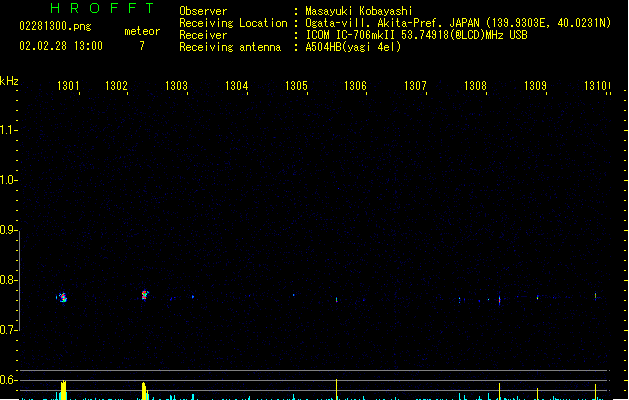Image resolution: width=629 pixels, height=400 pixels.
Task: Click the 0.7 kHz axis label
Action: [x=7, y=330]
